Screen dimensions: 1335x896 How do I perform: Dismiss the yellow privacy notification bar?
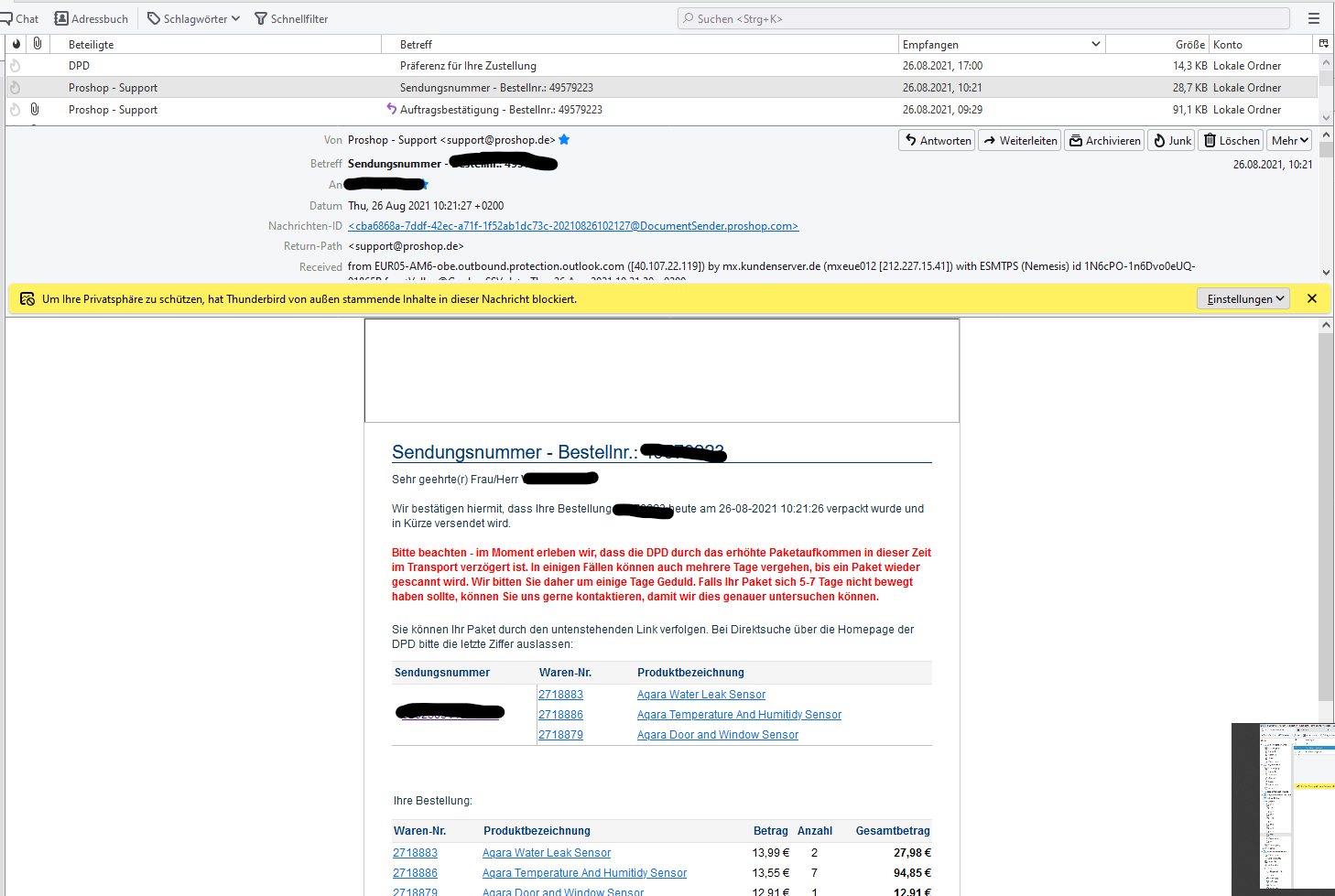pyautogui.click(x=1312, y=298)
